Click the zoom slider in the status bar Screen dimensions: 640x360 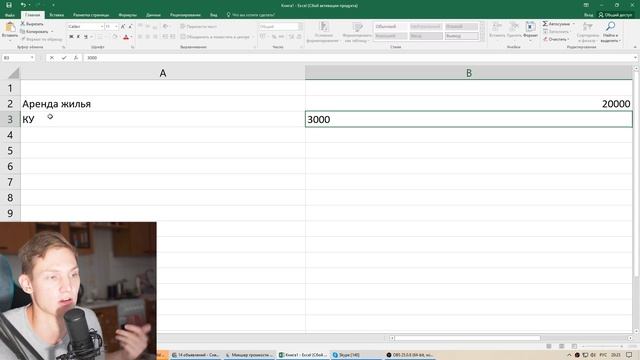(602, 346)
